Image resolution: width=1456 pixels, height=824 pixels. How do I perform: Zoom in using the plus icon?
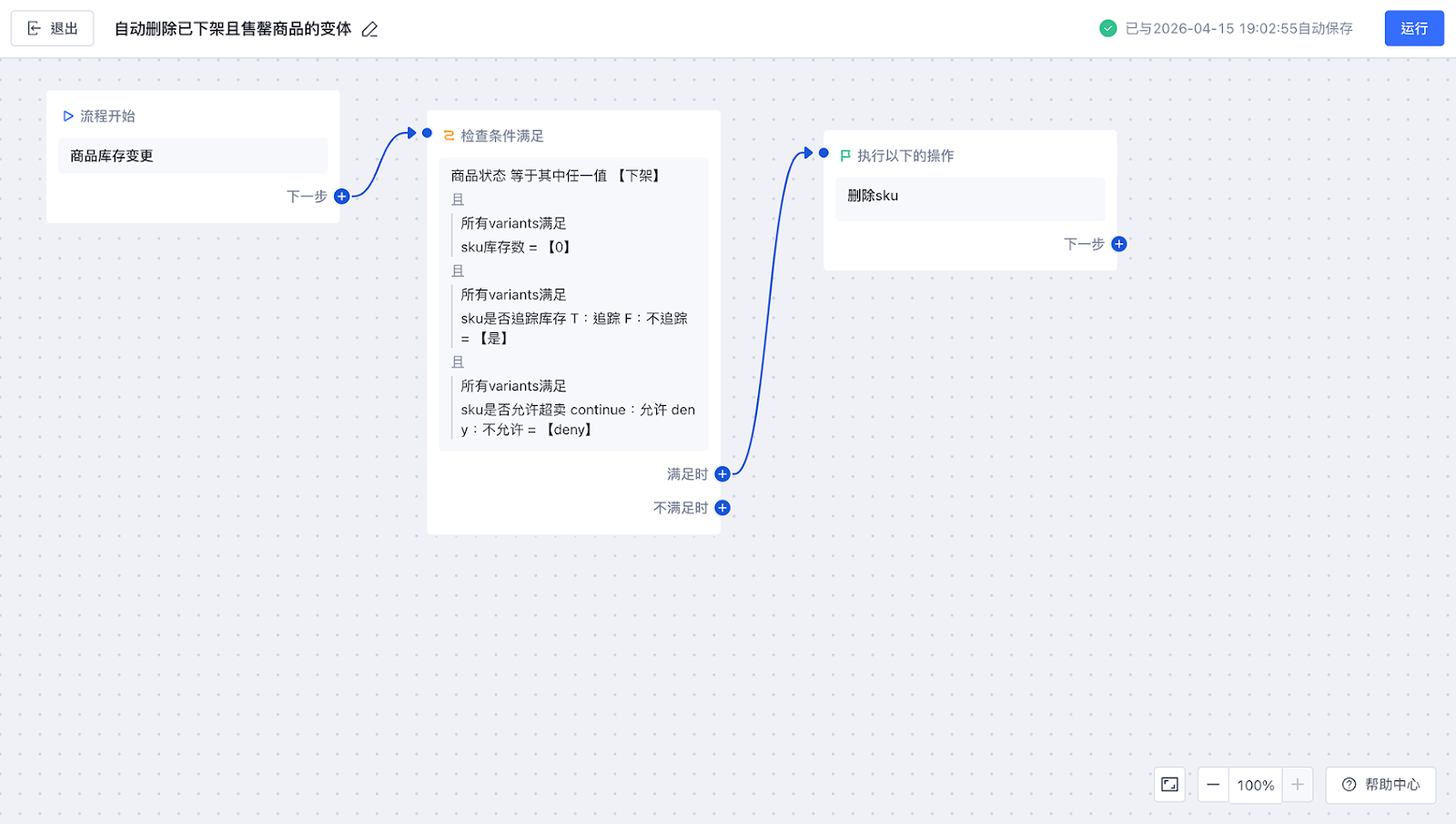(1298, 785)
